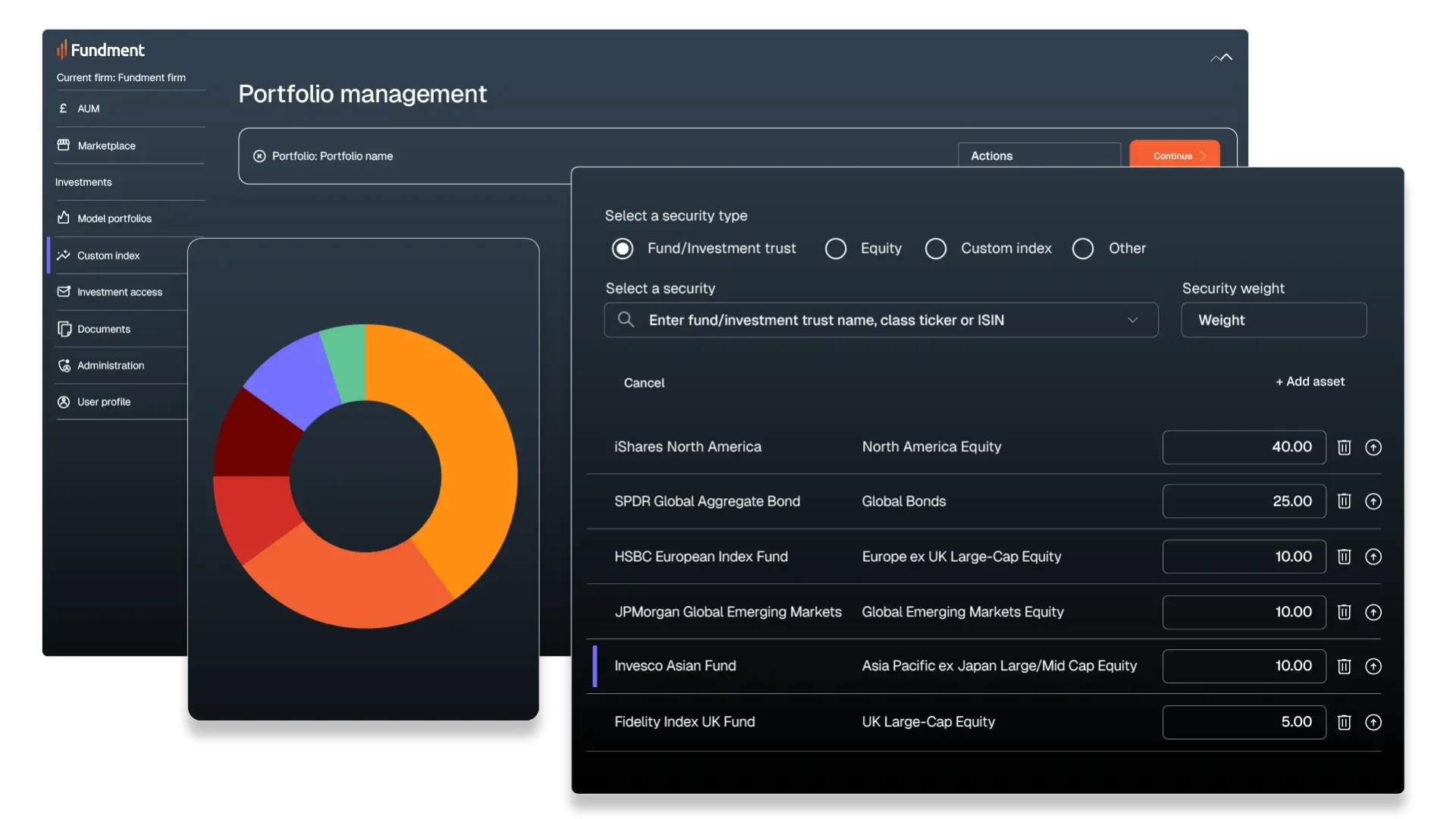This screenshot has width=1456, height=819.
Task: Click up-arrow icon for SPDR Global Aggregate Bond
Action: (x=1373, y=501)
